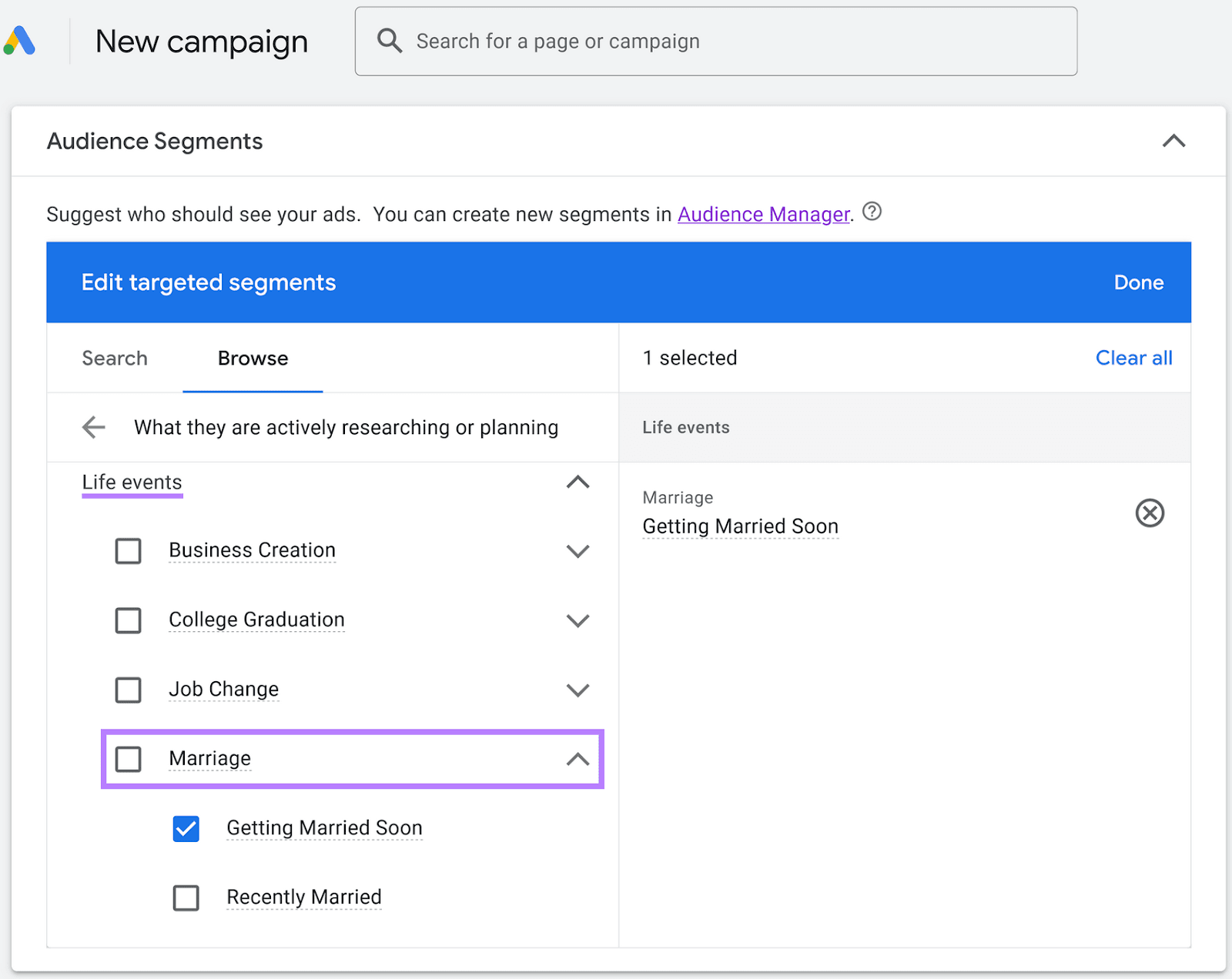The width and height of the screenshot is (1232, 979).
Task: Click the Google Ads logo
Action: tap(18, 41)
